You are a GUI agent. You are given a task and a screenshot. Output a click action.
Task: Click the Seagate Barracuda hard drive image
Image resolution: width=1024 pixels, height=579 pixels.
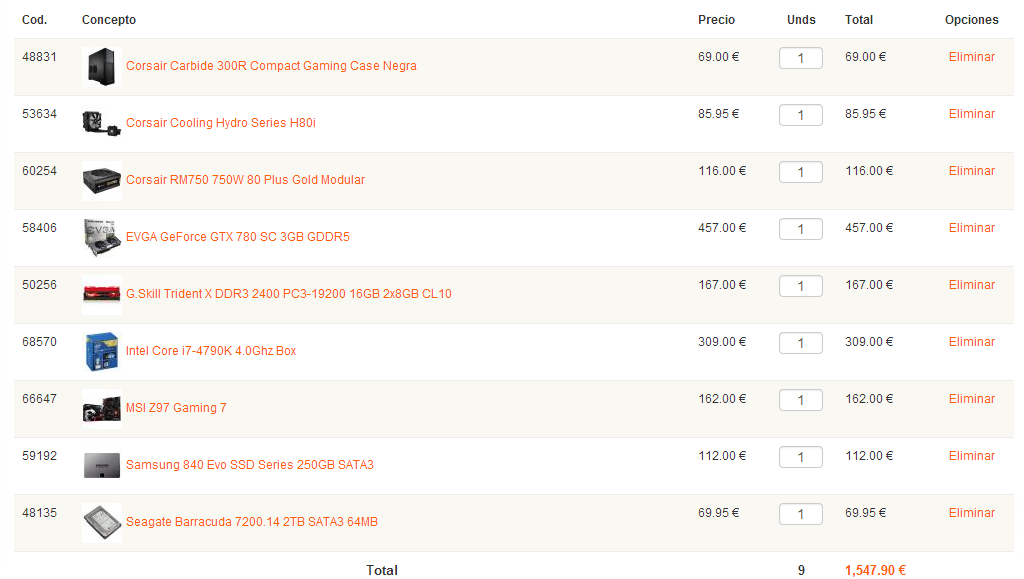click(101, 523)
